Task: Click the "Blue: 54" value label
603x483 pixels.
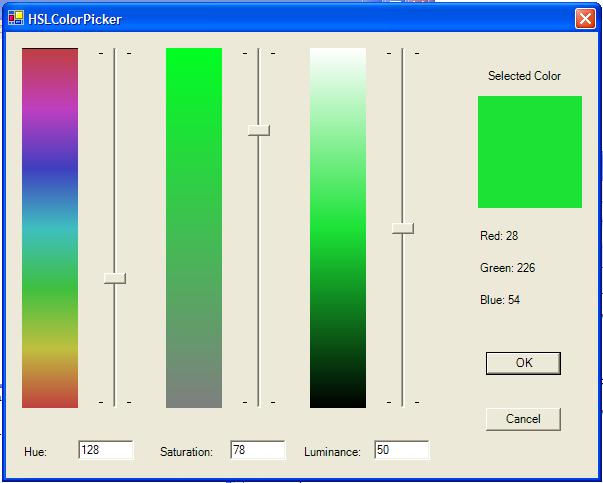Action: pyautogui.click(x=500, y=300)
